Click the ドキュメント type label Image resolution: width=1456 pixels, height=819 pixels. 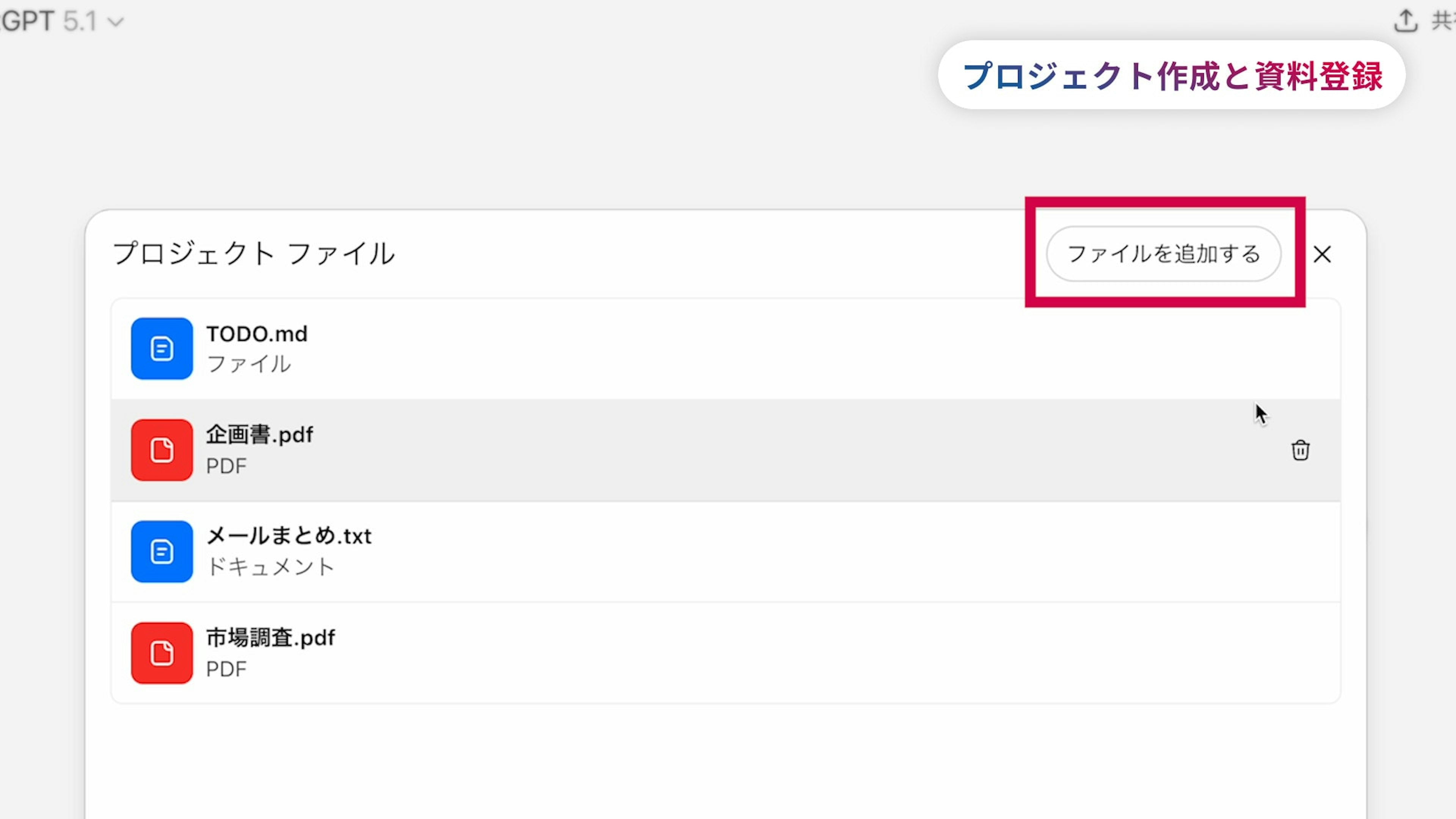(270, 567)
